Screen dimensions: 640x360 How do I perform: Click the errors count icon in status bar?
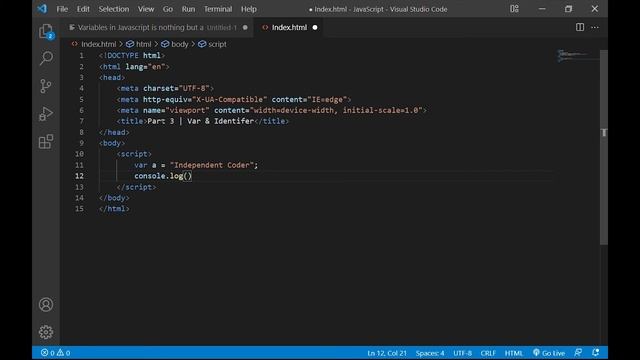click(47, 353)
